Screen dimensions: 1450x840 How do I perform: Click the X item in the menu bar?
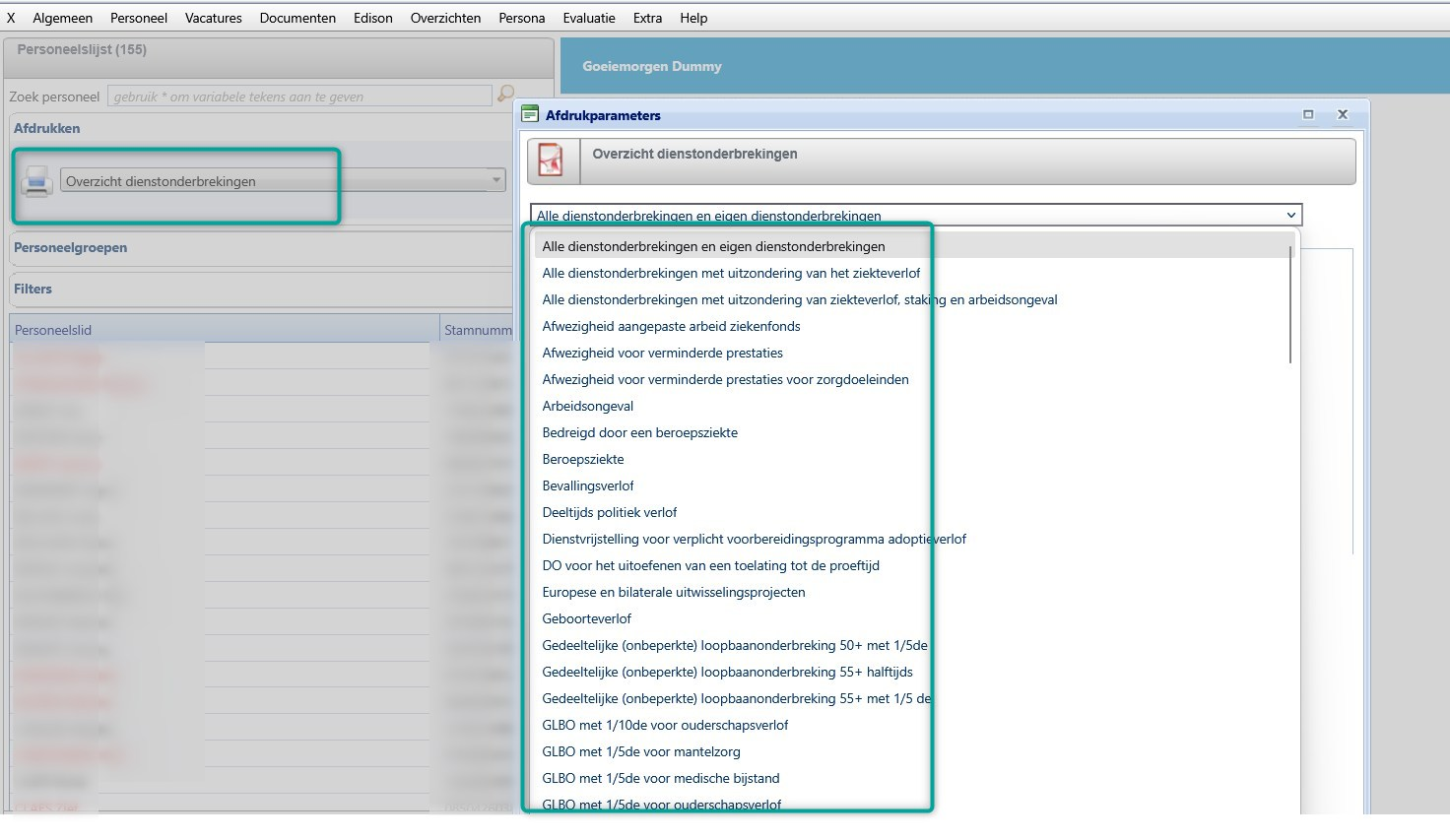[11, 18]
